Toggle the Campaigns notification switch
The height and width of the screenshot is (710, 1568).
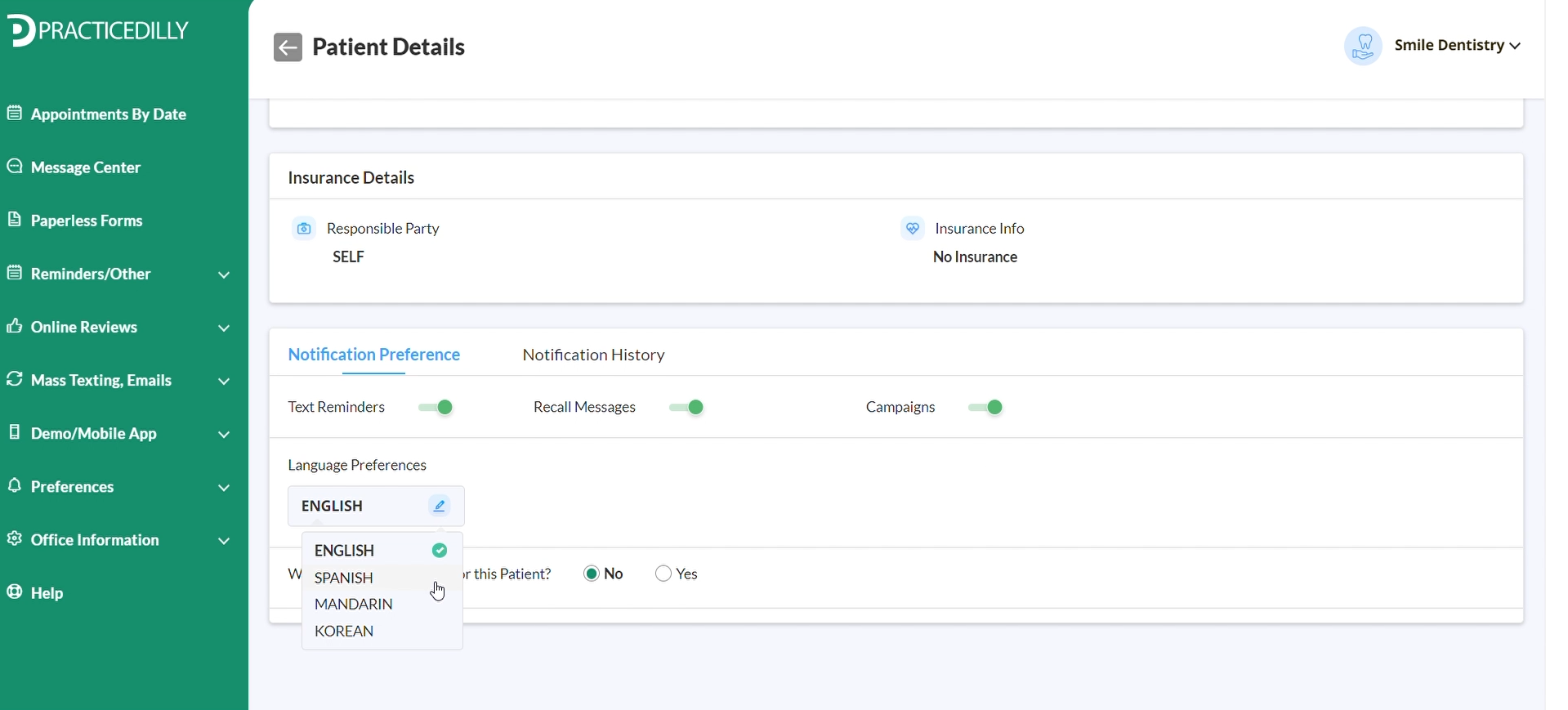[987, 408]
